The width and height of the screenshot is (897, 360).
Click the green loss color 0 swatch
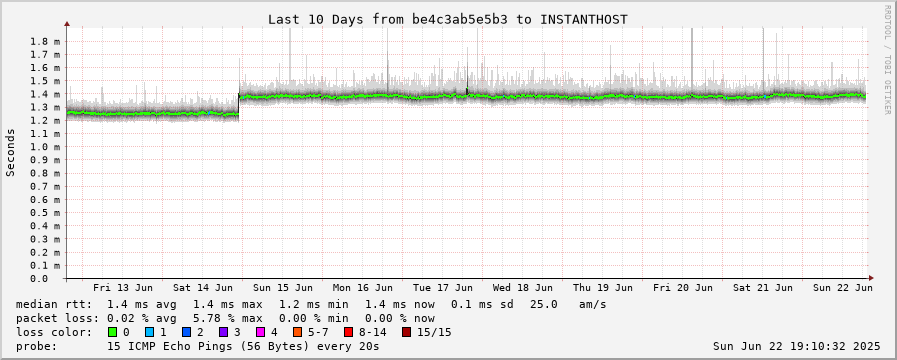pos(112,332)
